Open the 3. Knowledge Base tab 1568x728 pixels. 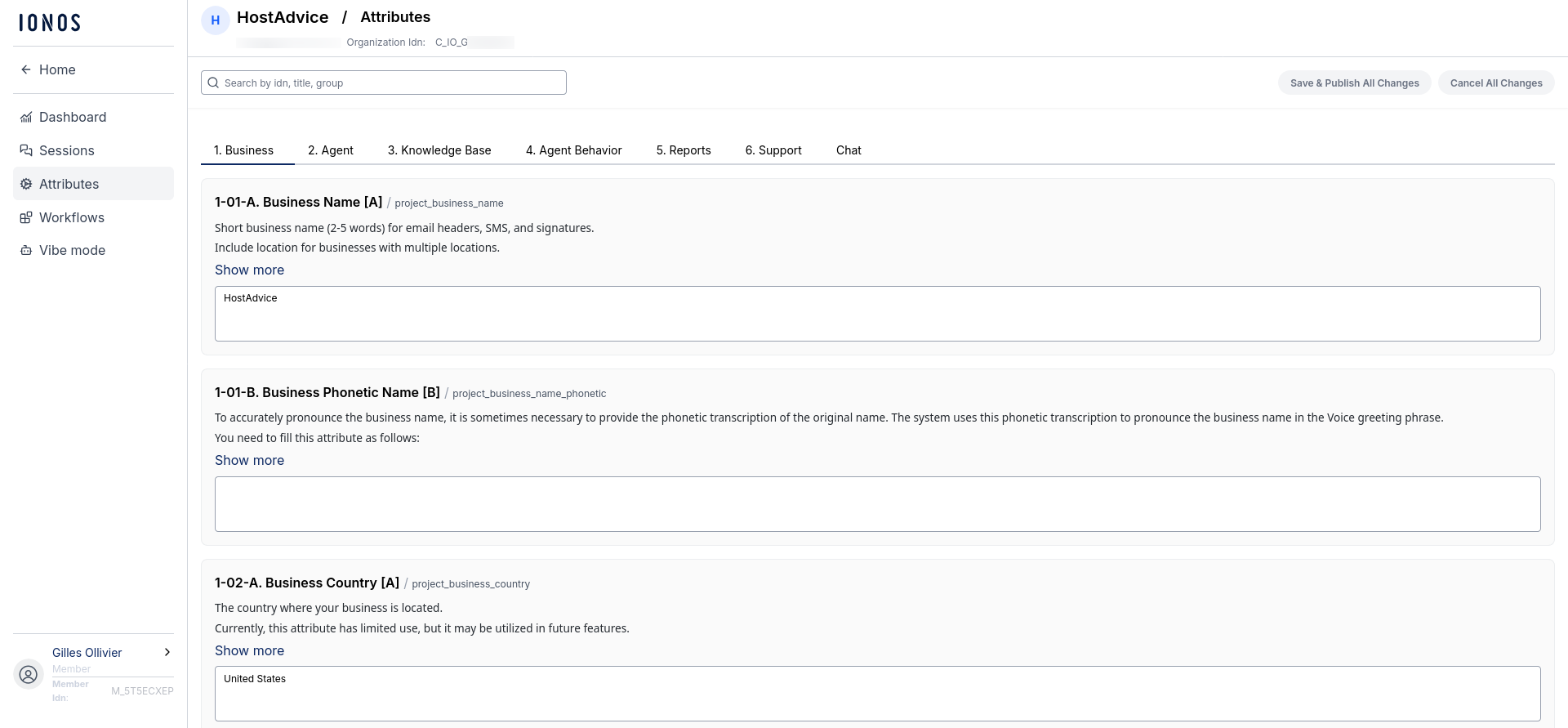439,150
